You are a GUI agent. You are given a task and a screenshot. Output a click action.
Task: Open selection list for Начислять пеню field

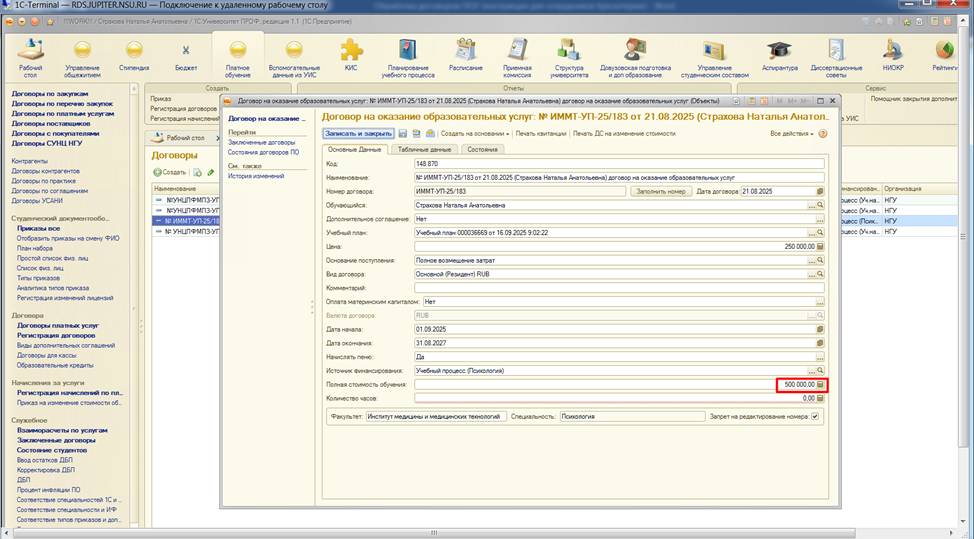pyautogui.click(x=820, y=357)
